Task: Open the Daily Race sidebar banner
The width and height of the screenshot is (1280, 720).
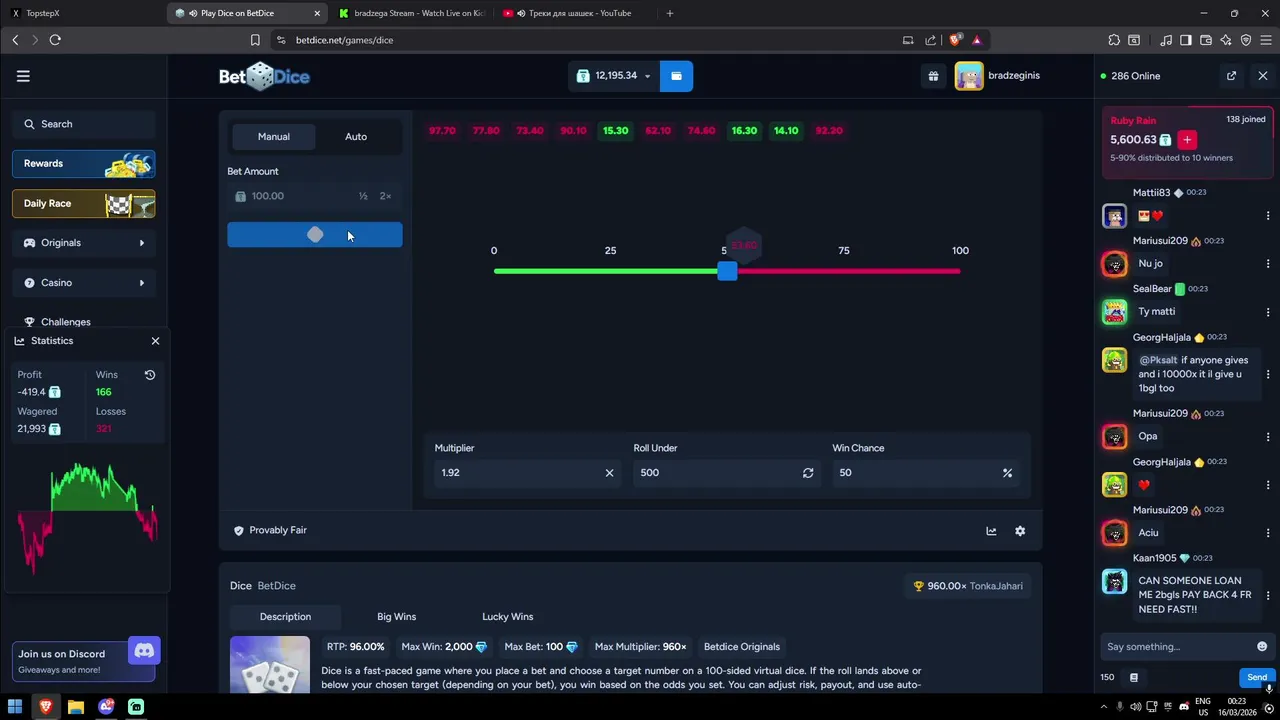Action: [x=84, y=204]
